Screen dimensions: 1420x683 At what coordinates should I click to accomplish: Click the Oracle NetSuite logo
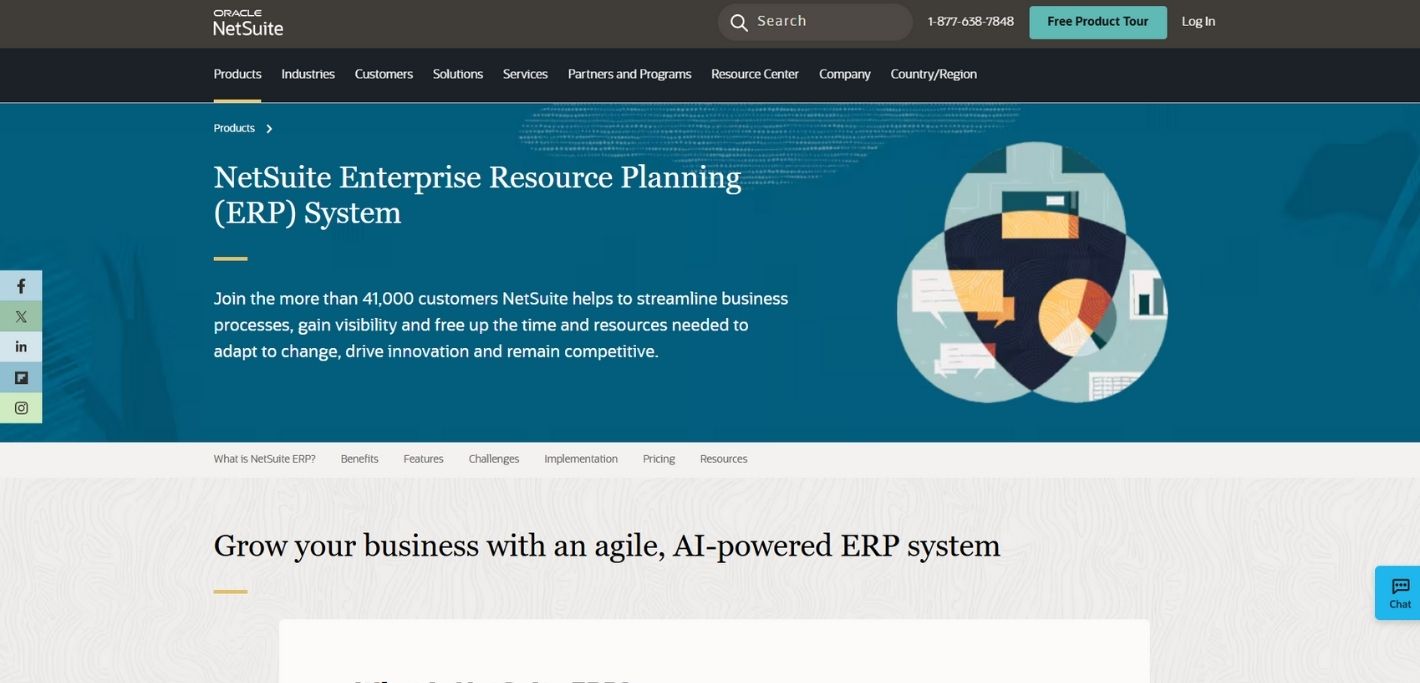pyautogui.click(x=247, y=22)
